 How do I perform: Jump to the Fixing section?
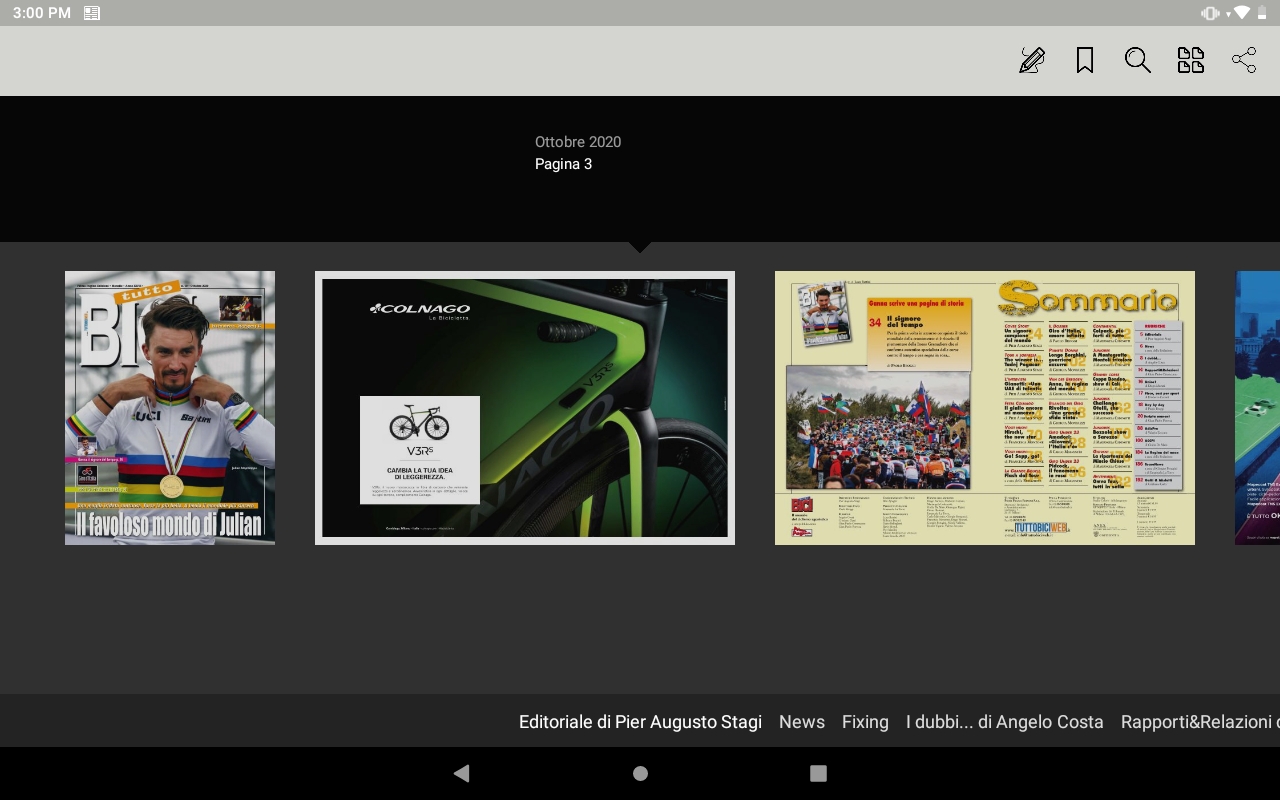[865, 721]
